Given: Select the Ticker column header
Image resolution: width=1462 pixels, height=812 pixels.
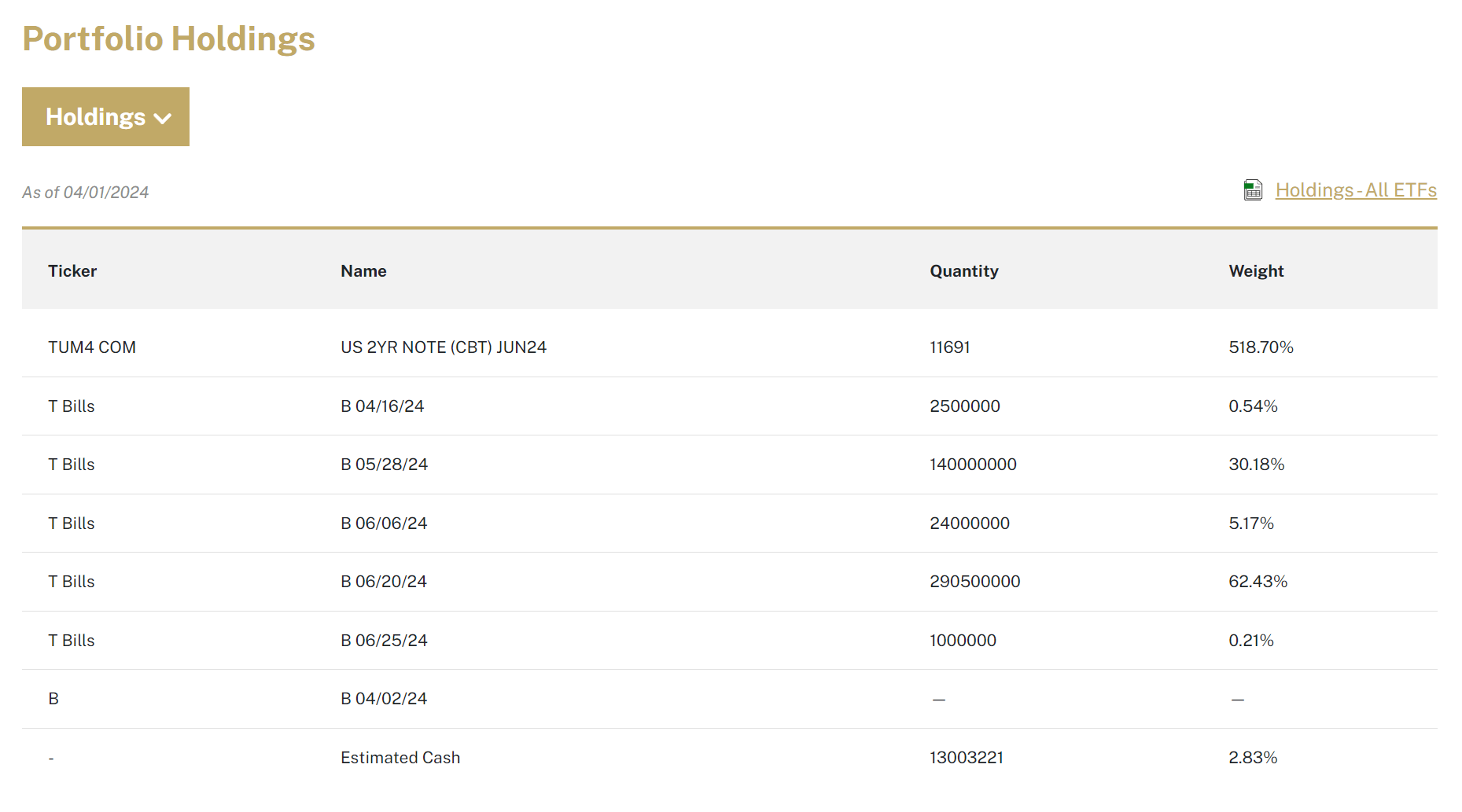Looking at the screenshot, I should (72, 270).
